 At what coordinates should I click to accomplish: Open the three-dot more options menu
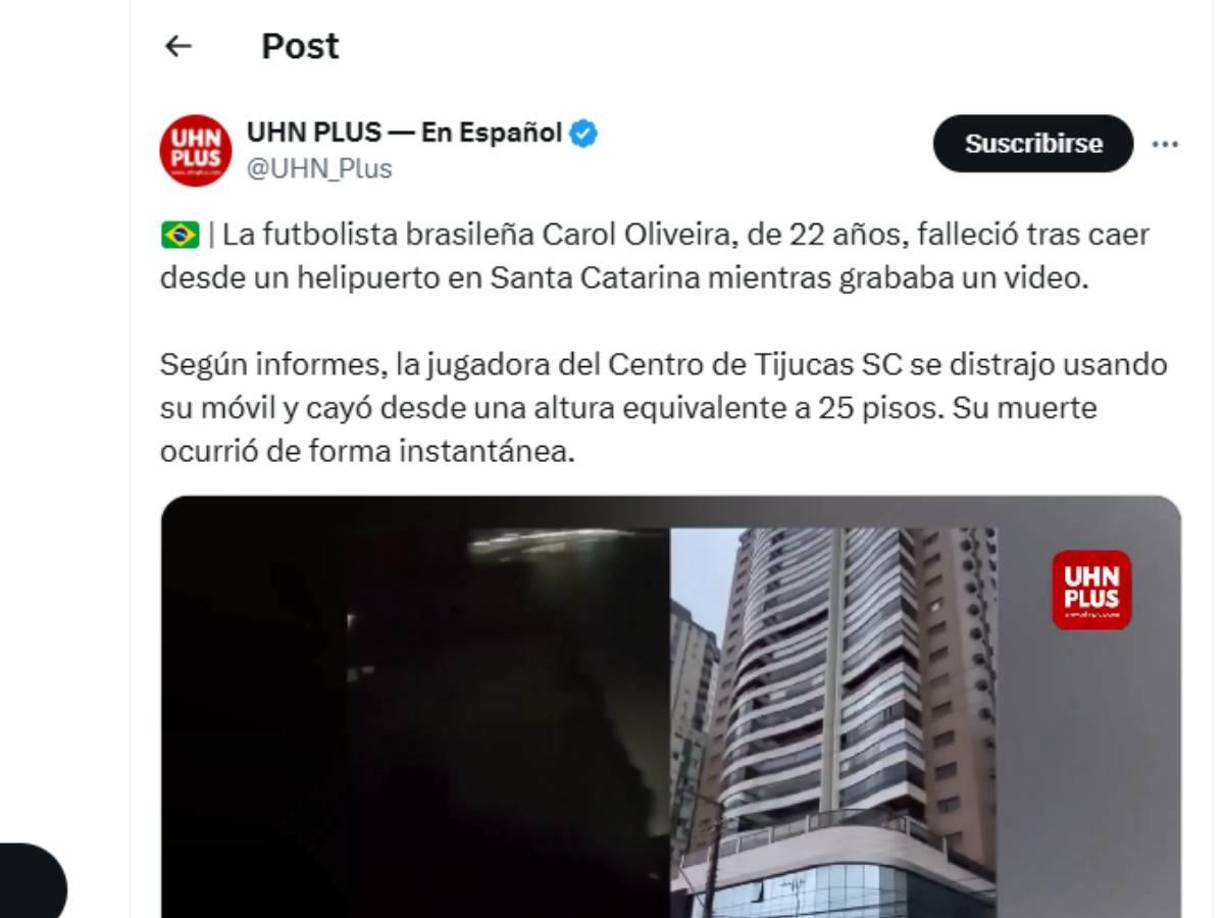coord(1165,144)
